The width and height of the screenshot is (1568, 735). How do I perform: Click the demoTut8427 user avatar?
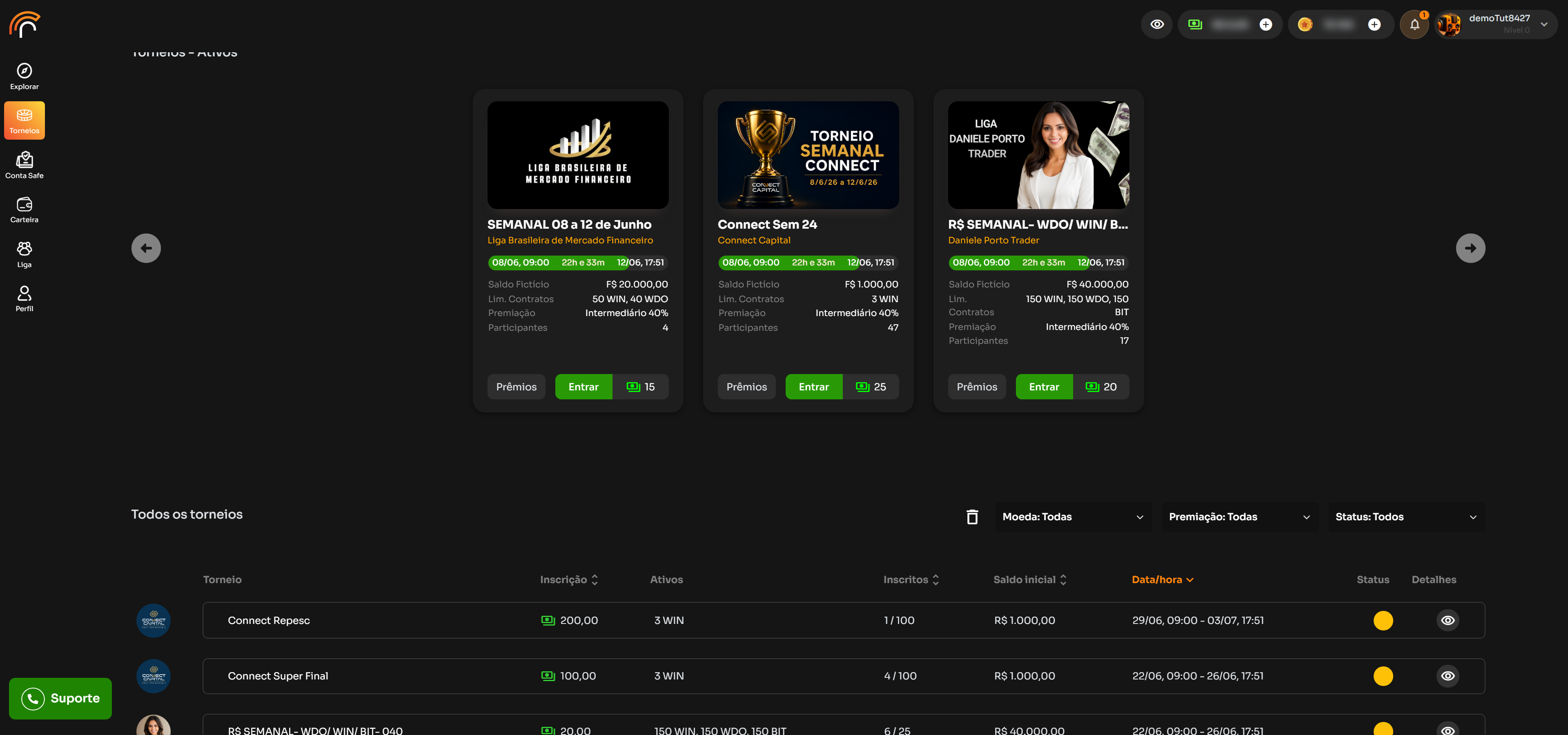tap(1449, 24)
